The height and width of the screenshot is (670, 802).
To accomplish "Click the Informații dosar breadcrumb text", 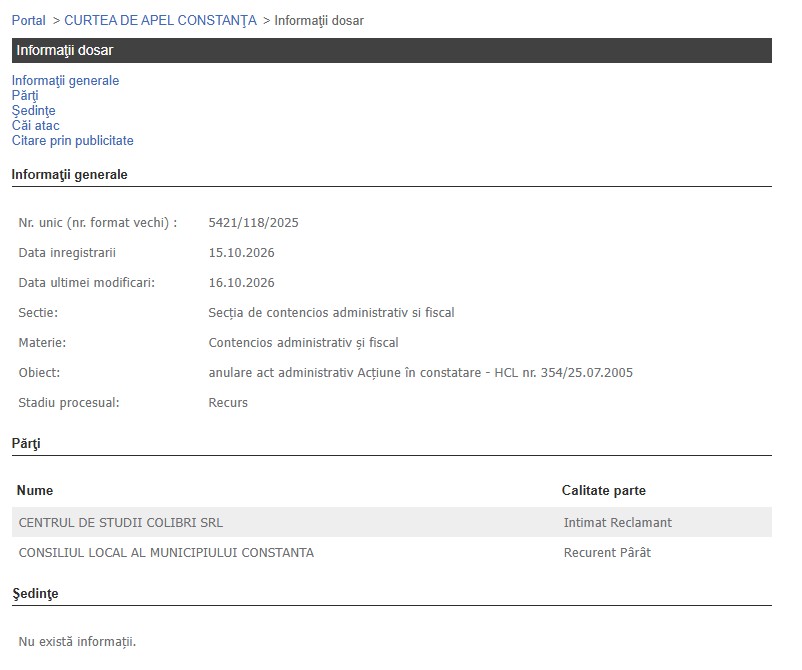I will pyautogui.click(x=319, y=20).
